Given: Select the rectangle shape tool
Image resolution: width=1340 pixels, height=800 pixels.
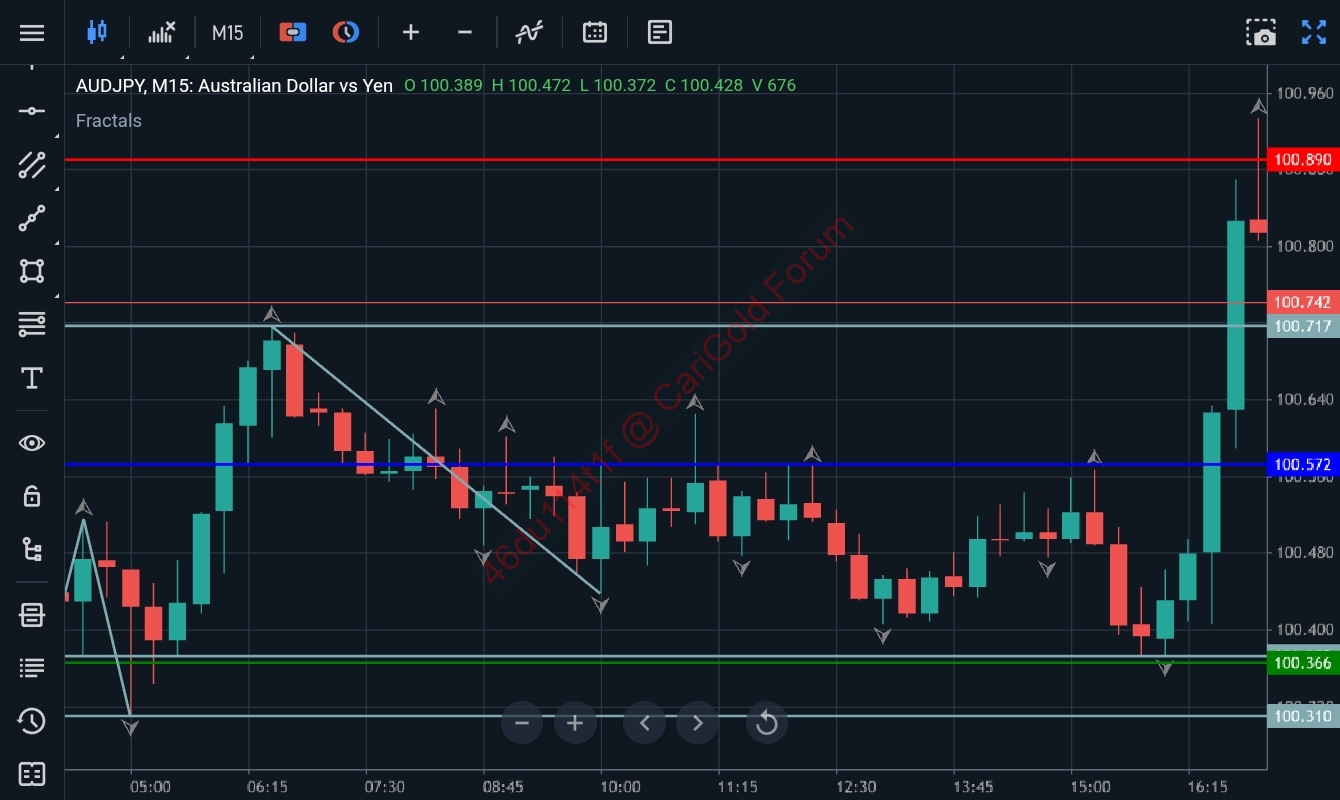Looking at the screenshot, I should (x=32, y=271).
